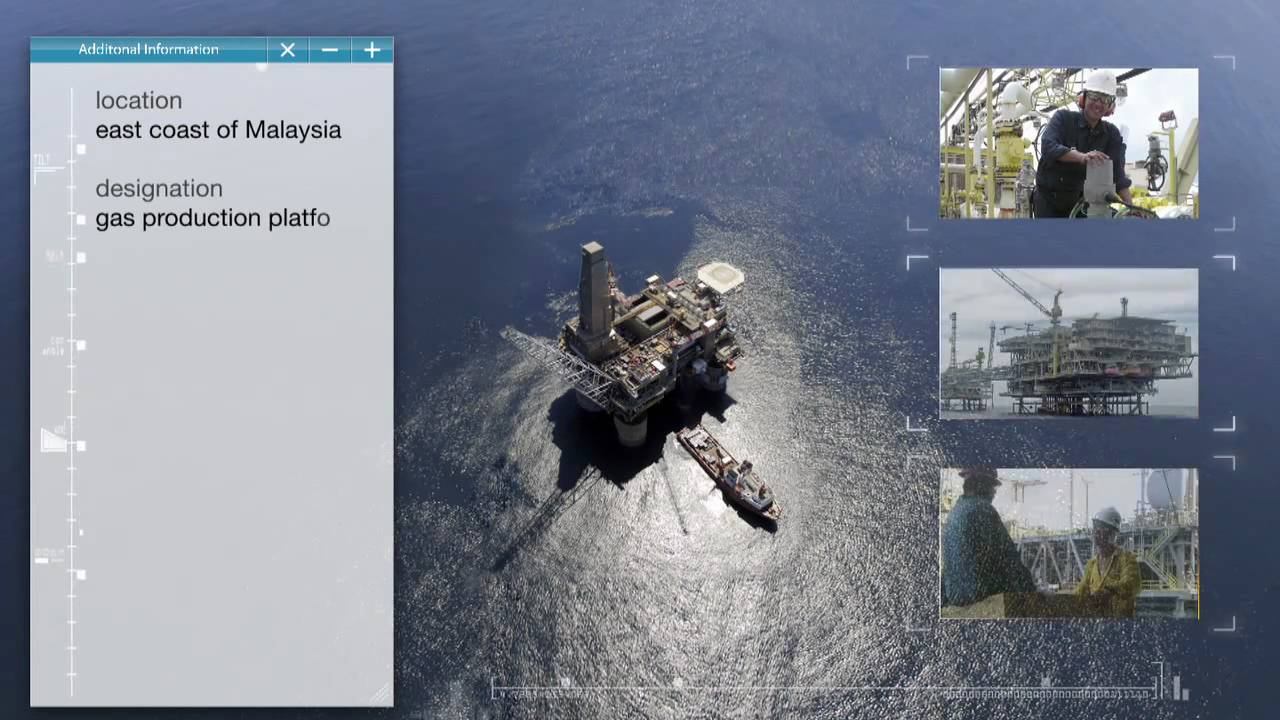The height and width of the screenshot is (720, 1280).
Task: Select the 'east coast of Malaysia' text
Action: coord(218,130)
